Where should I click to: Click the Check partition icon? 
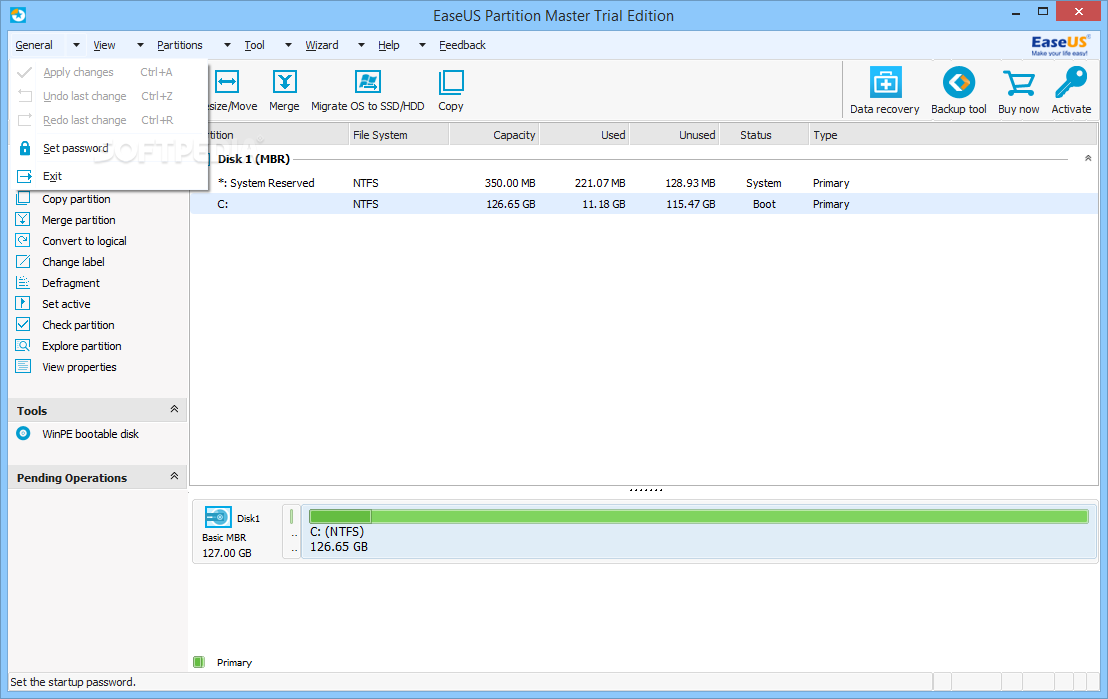23,324
